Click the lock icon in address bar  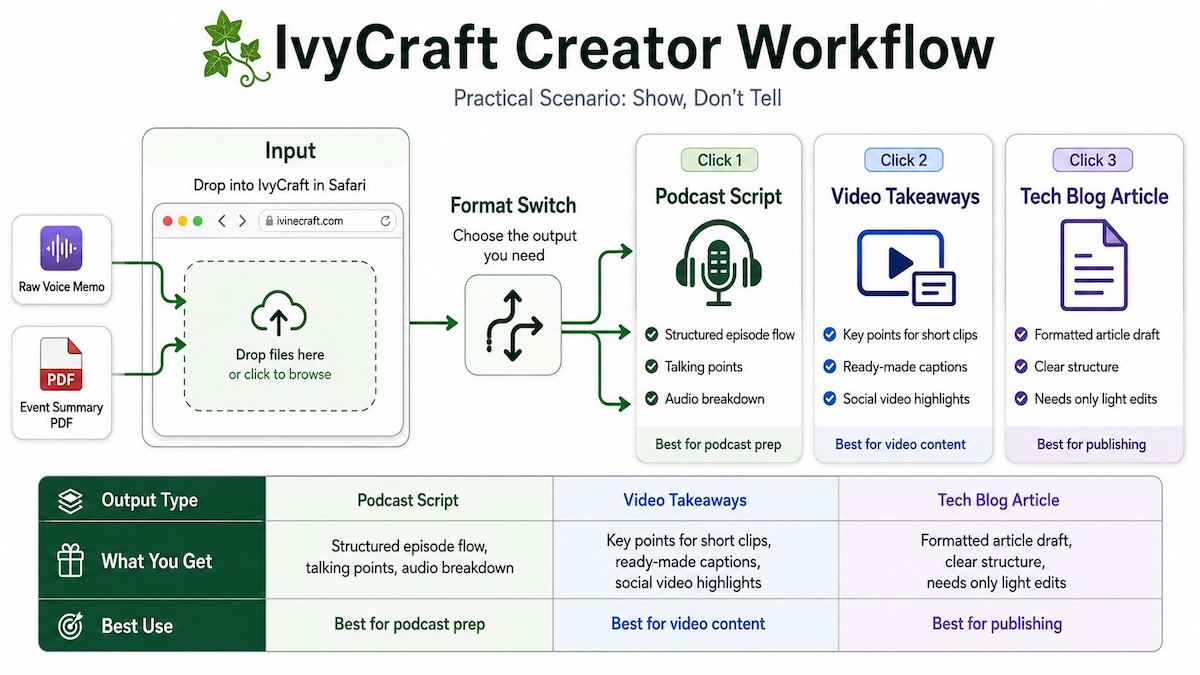267,221
